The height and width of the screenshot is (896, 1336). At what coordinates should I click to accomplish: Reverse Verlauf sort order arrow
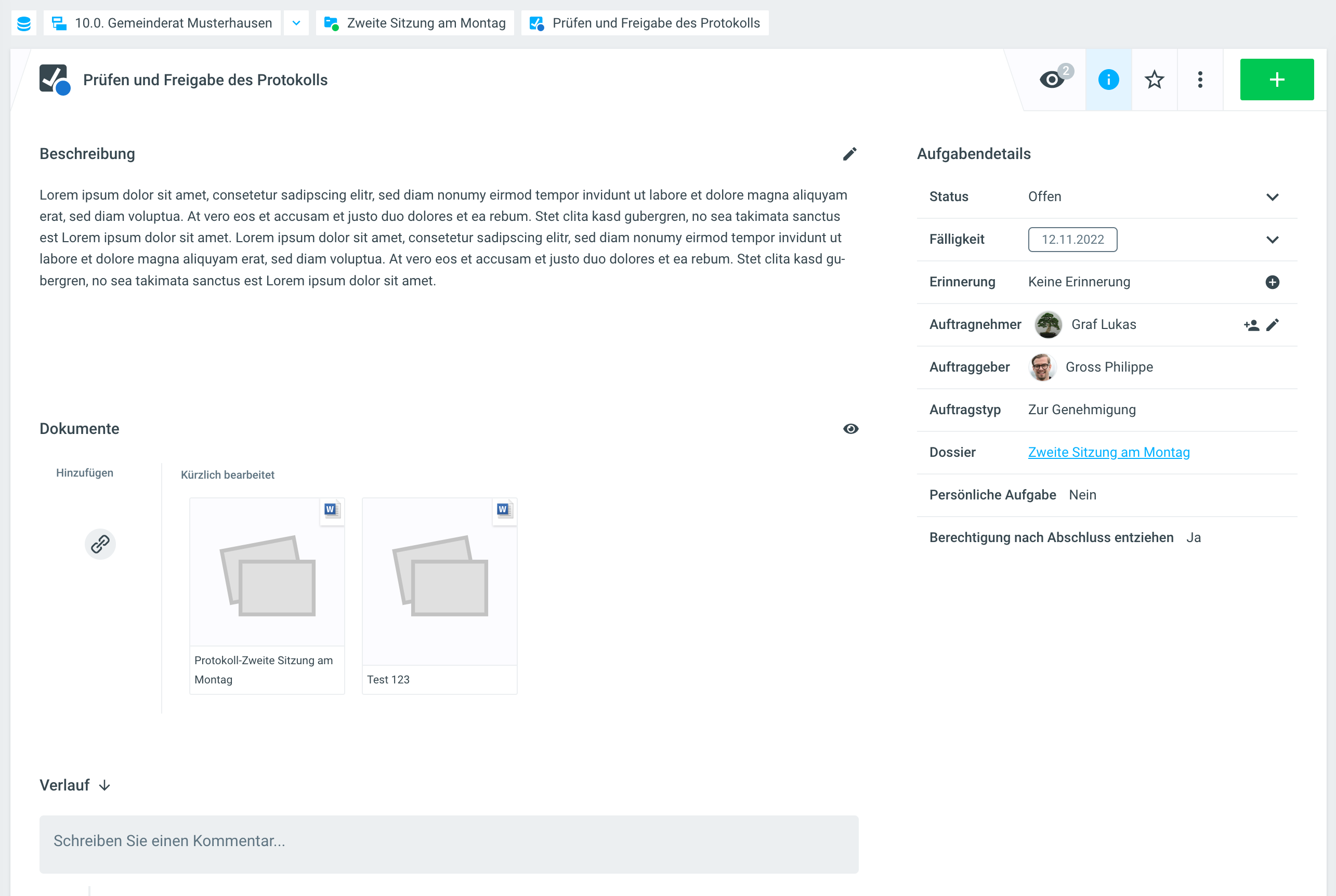click(x=104, y=785)
